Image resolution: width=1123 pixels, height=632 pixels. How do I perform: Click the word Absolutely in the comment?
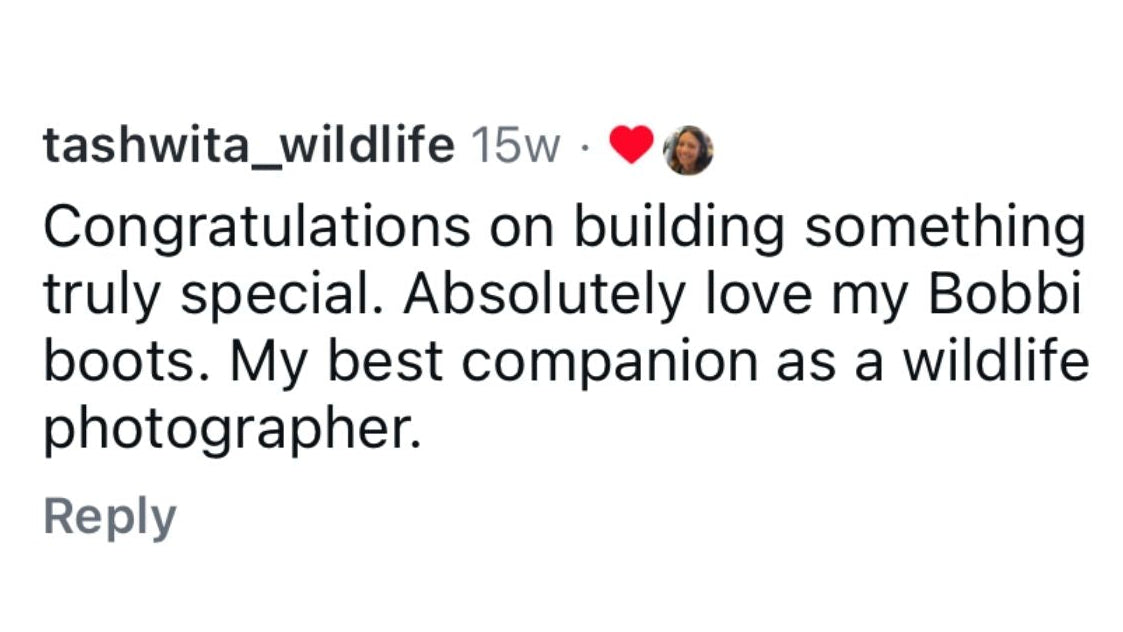pyautogui.click(x=544, y=295)
